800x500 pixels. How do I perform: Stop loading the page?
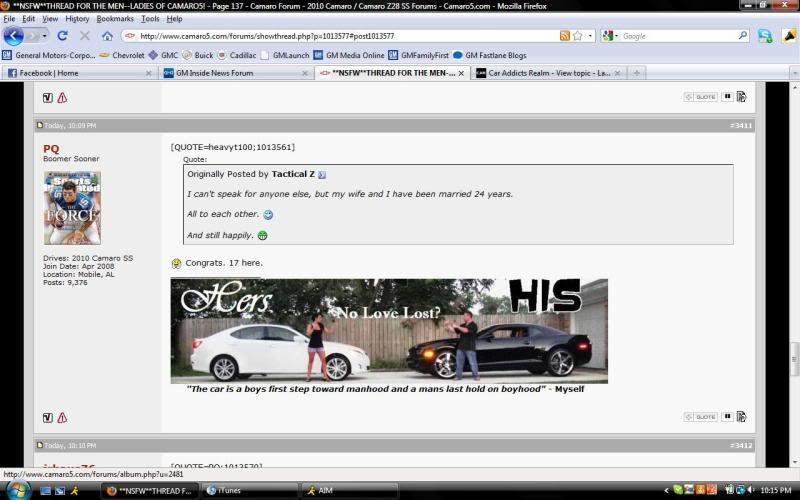click(84, 36)
